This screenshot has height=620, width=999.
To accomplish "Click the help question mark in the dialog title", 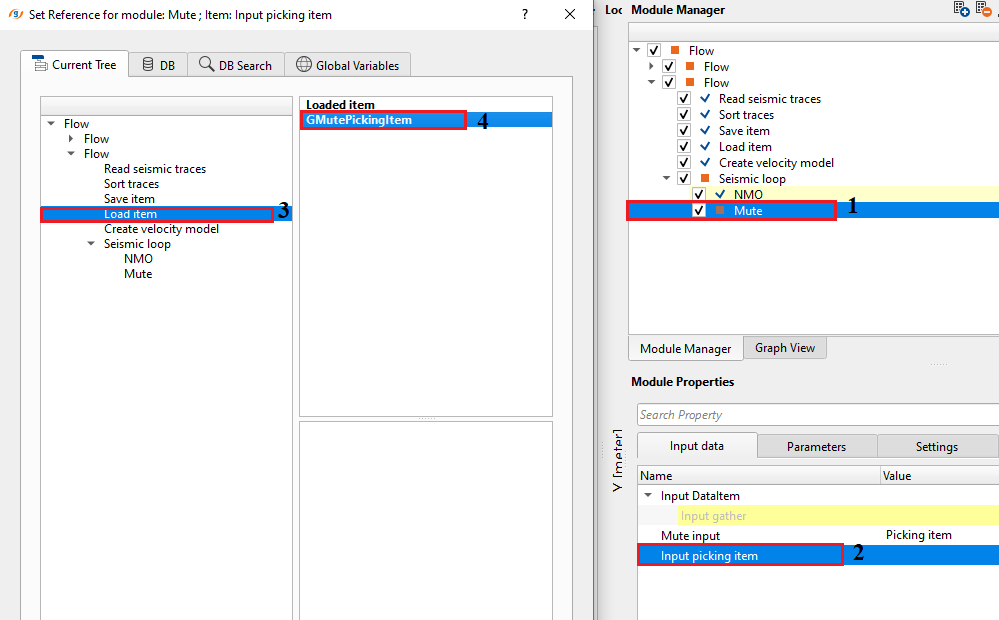I will [526, 14].
